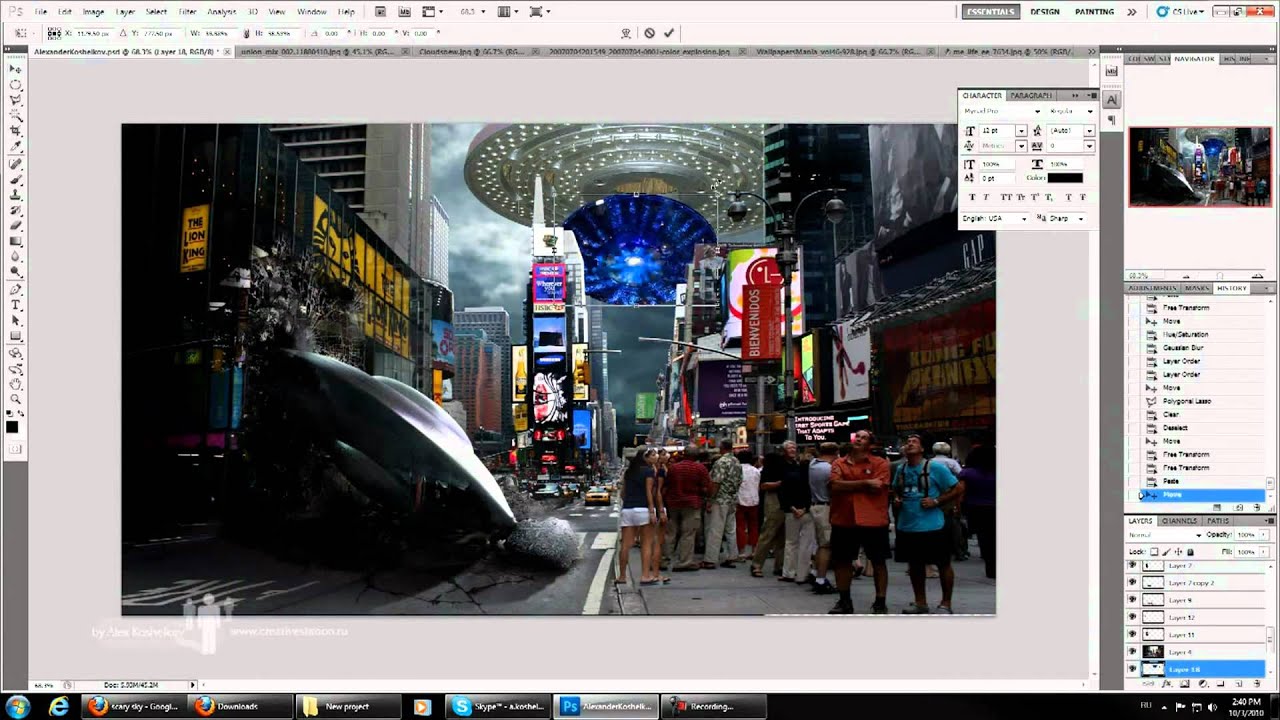The height and width of the screenshot is (720, 1280).
Task: Hide Layer 11 with its eye icon
Action: point(1133,634)
